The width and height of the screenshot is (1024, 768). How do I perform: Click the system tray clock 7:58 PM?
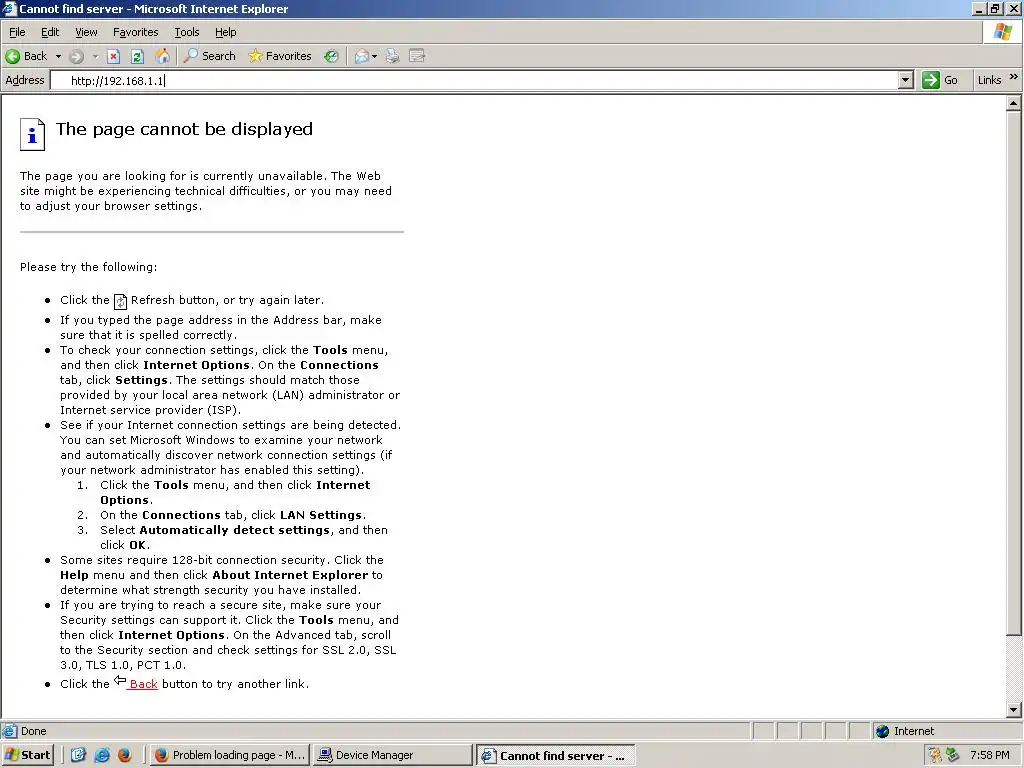coord(989,755)
